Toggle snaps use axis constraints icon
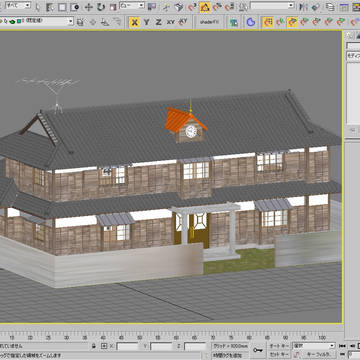Image resolution: width=360 pixels, height=360 pixels. (x=183, y=22)
